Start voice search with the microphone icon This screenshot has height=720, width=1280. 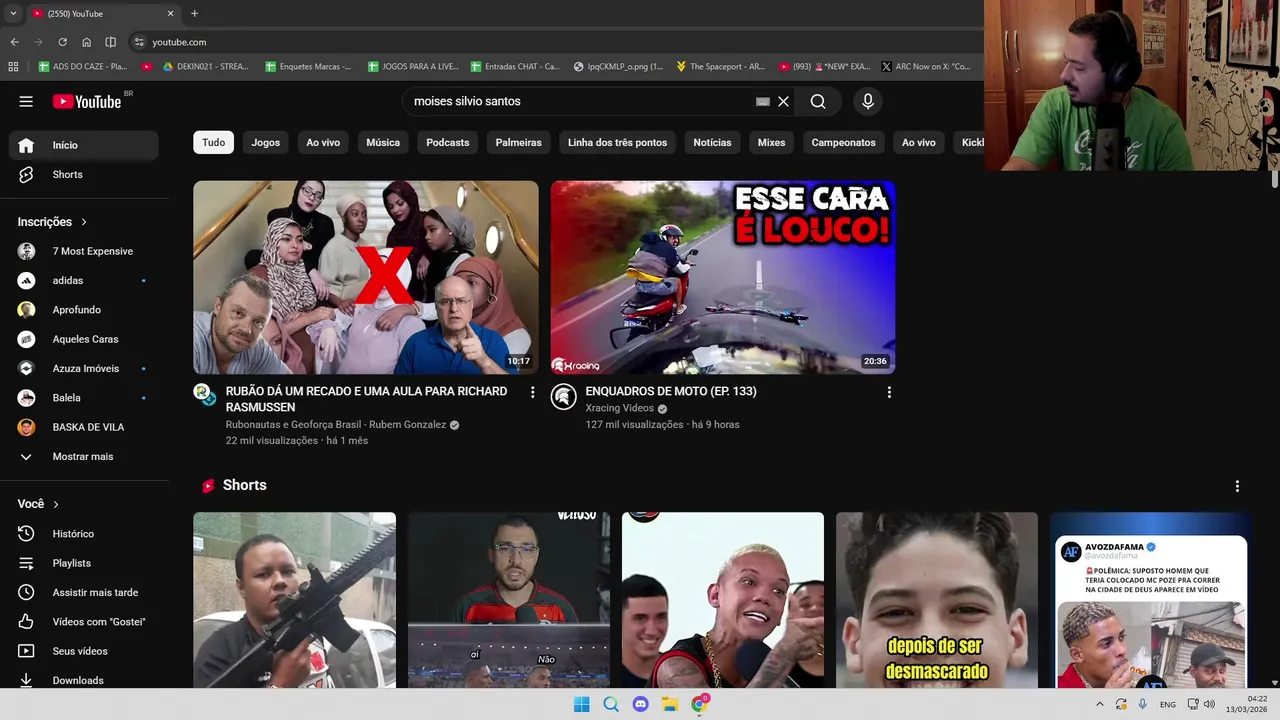868,101
